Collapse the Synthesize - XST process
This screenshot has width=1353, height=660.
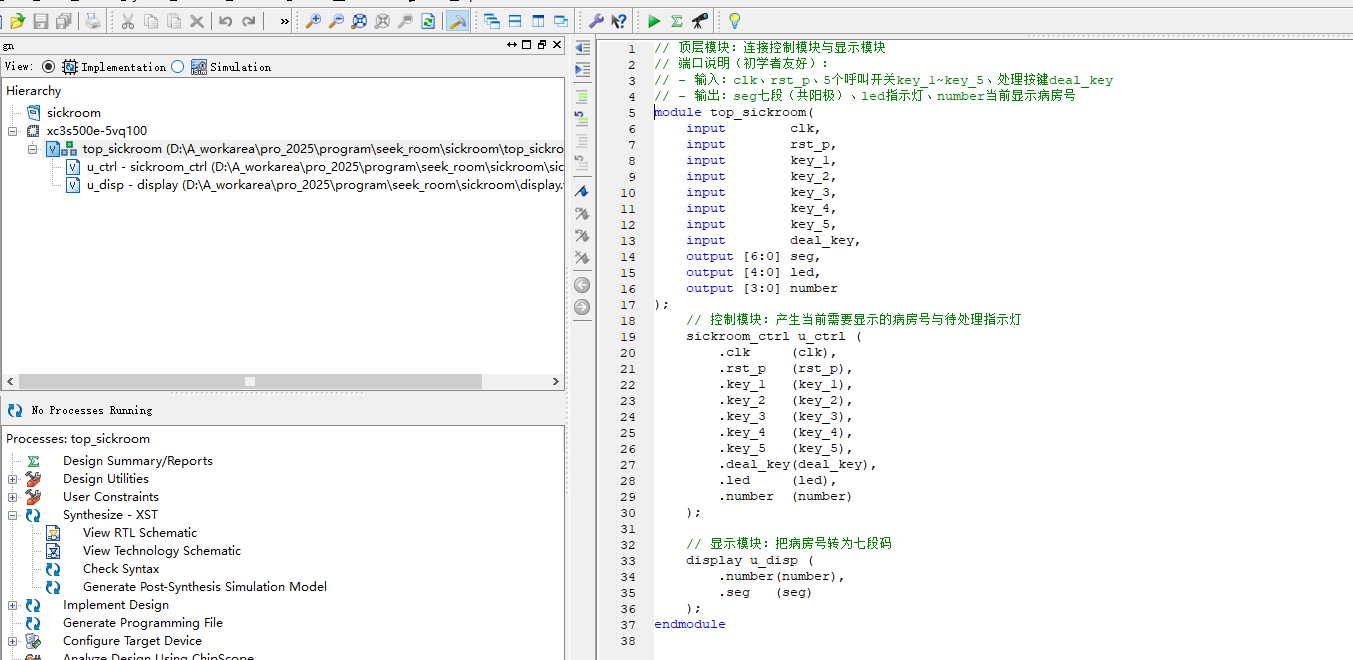pos(13,515)
